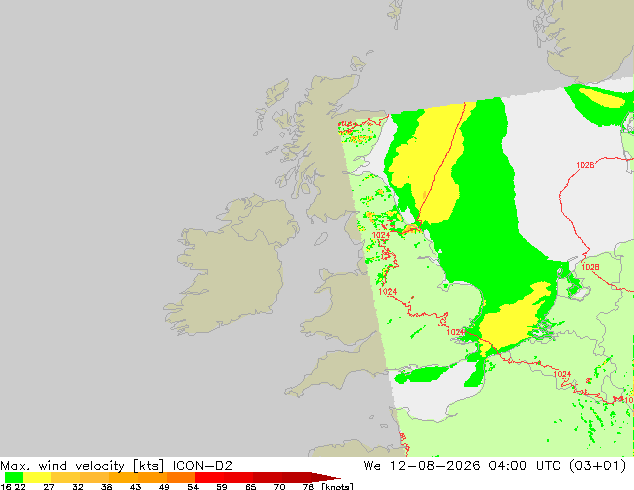Click the date '12-08-2026' in the footer
This screenshot has height=490, width=634.
(x=435, y=466)
